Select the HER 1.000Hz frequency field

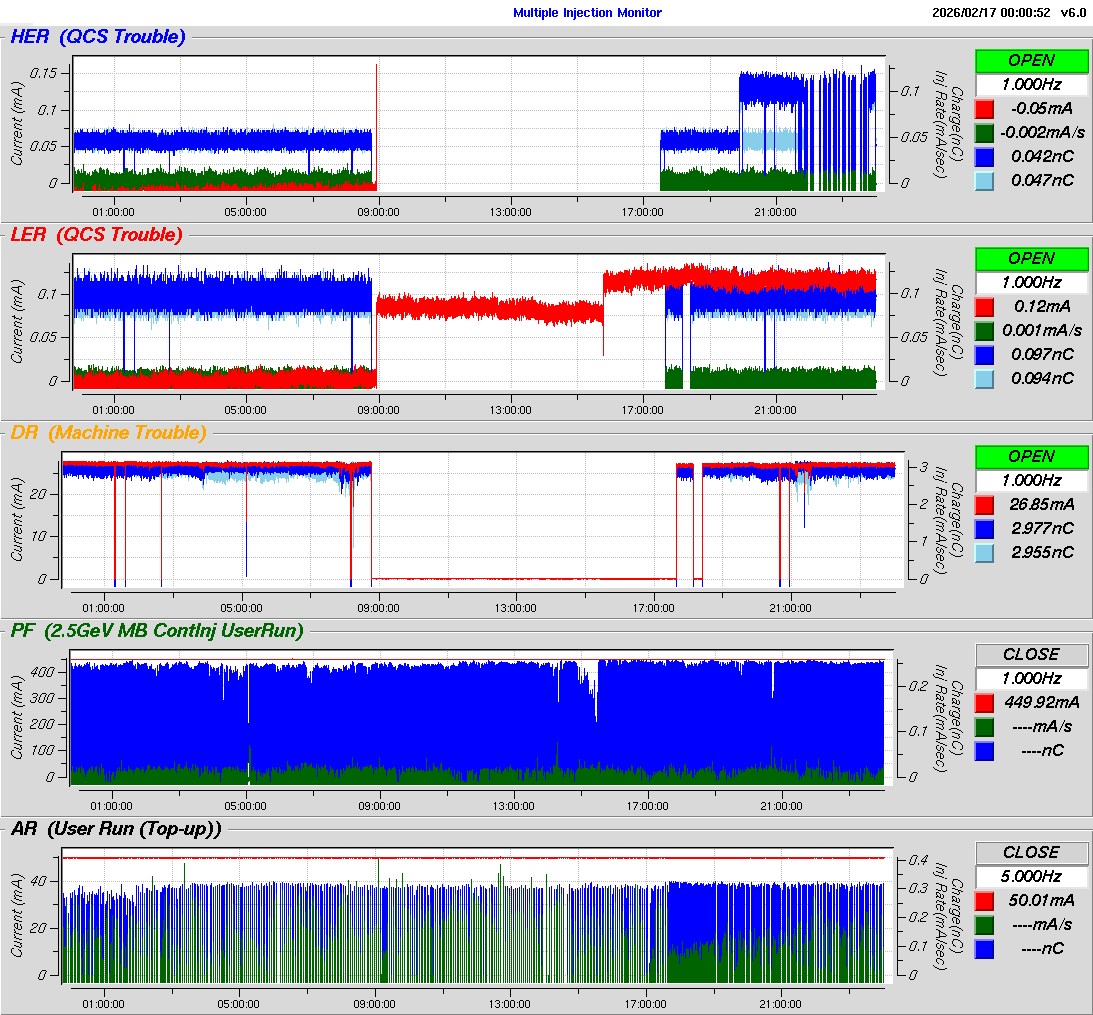[1031, 84]
